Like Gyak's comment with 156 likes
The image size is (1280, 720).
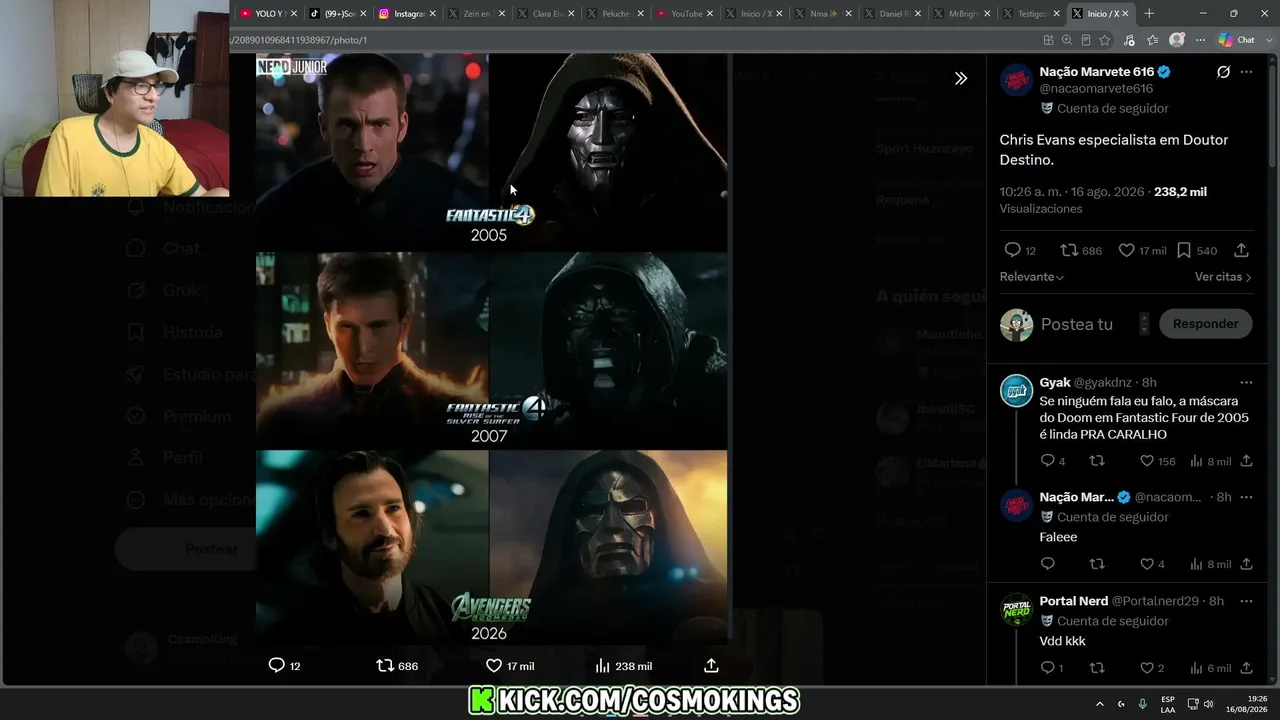coord(1147,461)
